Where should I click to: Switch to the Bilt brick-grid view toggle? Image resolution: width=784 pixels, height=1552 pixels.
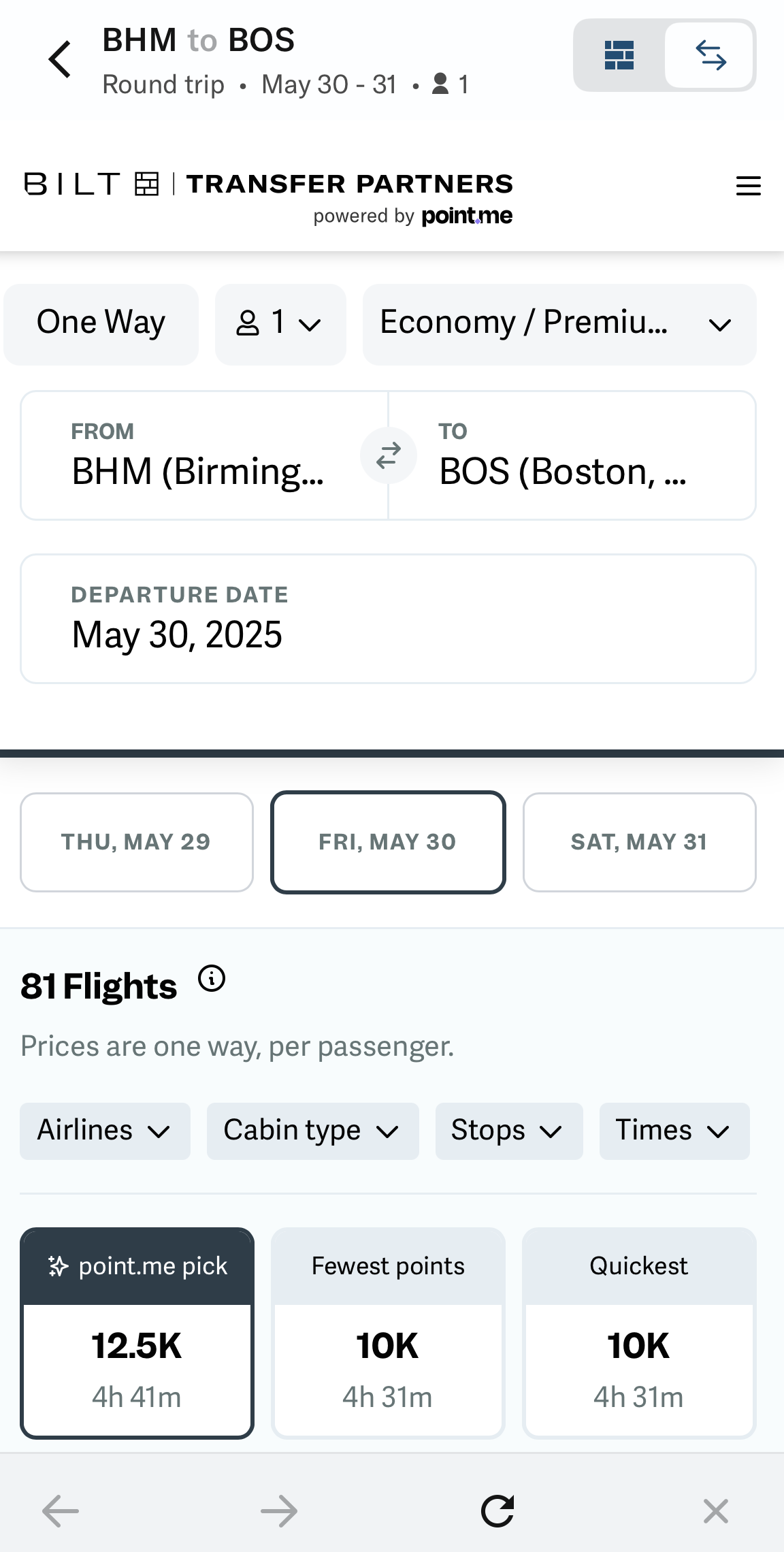tap(619, 55)
